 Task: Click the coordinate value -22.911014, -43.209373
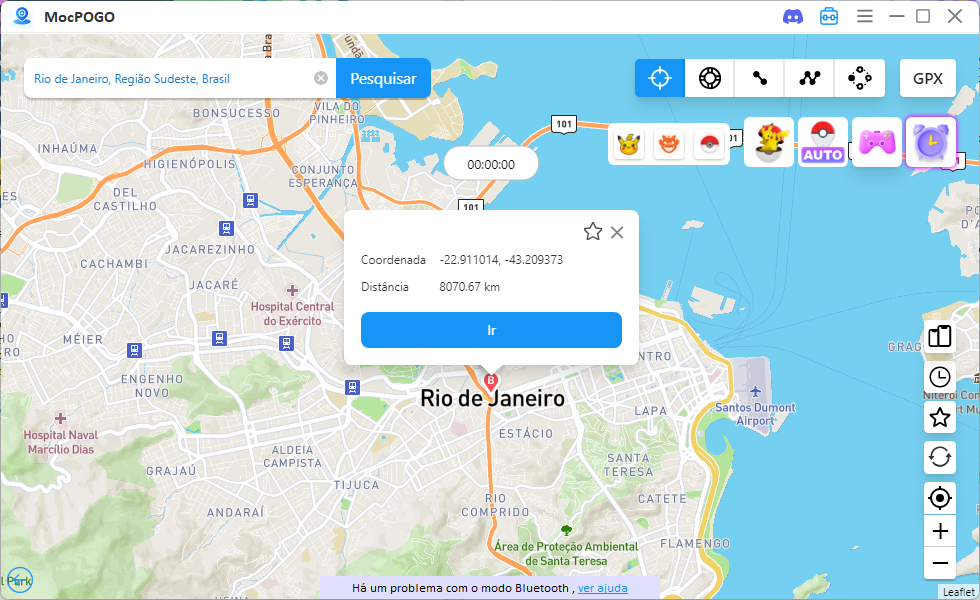pos(501,259)
